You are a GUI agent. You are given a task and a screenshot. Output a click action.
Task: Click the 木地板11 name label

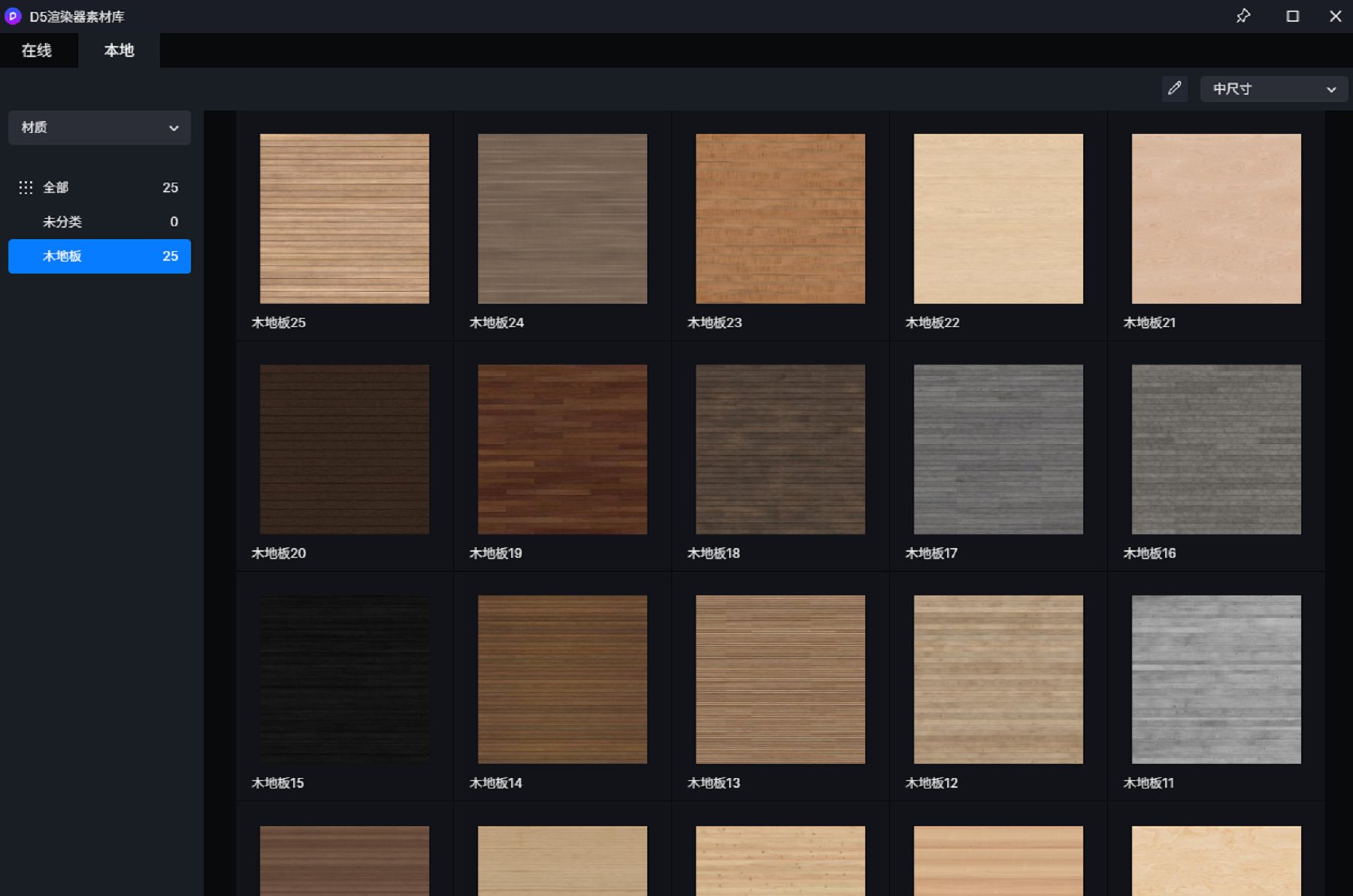[1149, 783]
